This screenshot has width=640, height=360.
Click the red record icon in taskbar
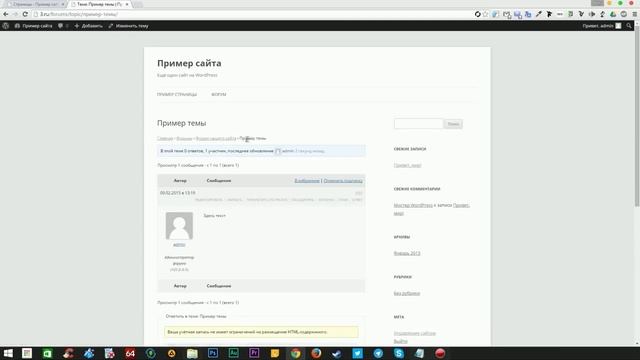pyautogui.click(x=440, y=353)
